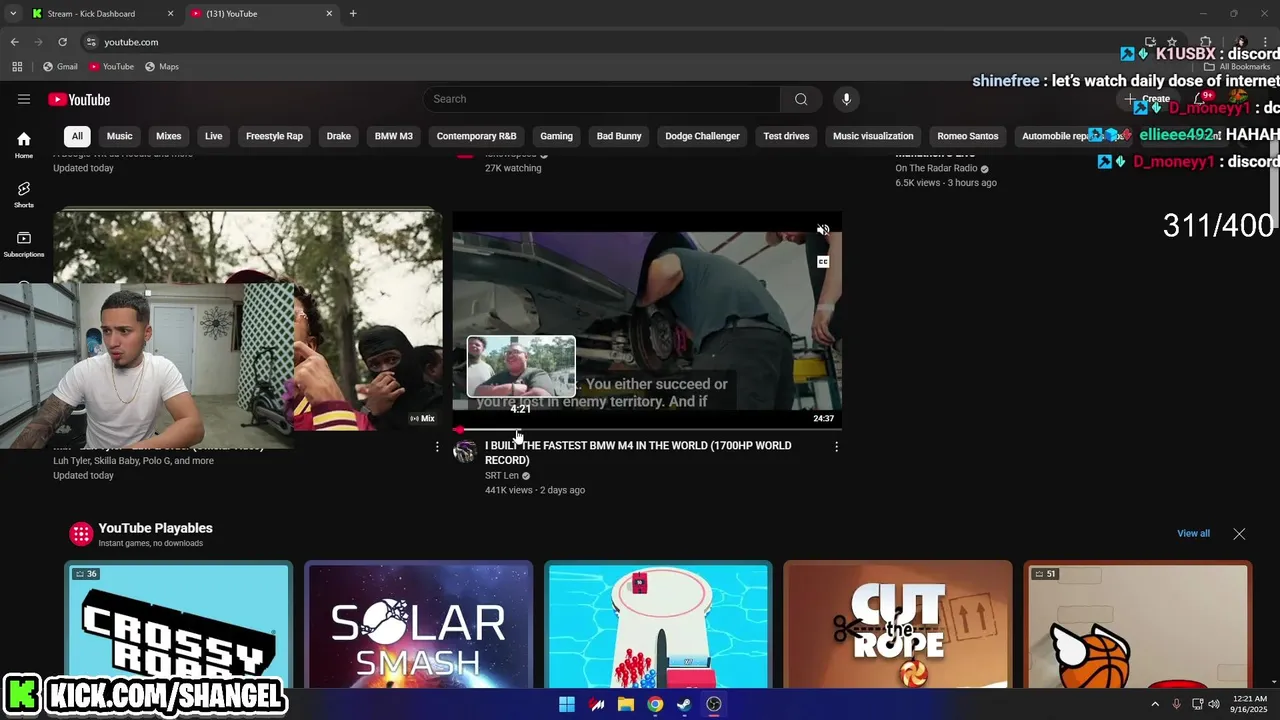
Task: Open the Crossy Road game thumbnail
Action: [x=179, y=625]
